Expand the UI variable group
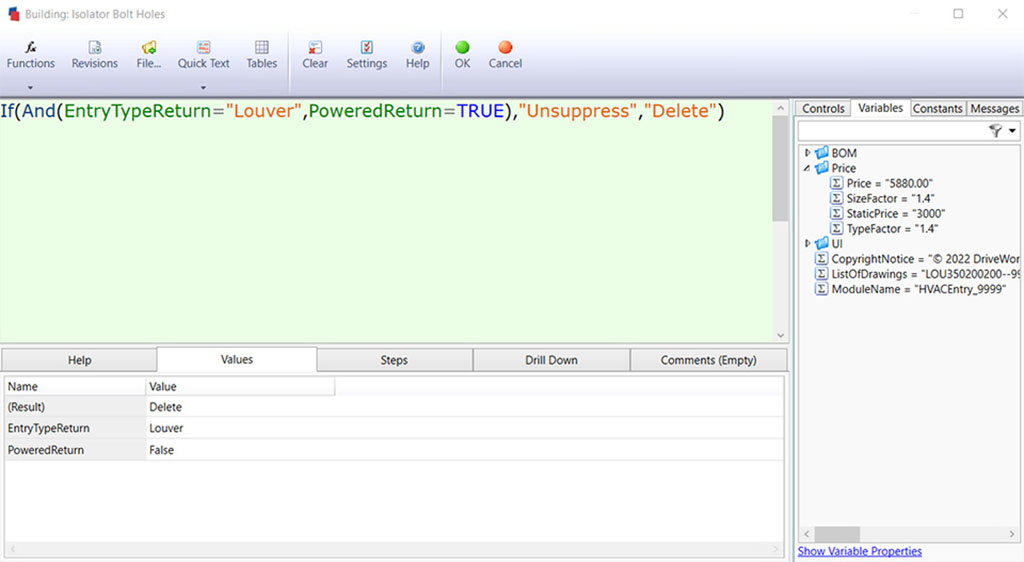Screen dimensions: 1024x562 click(808, 243)
